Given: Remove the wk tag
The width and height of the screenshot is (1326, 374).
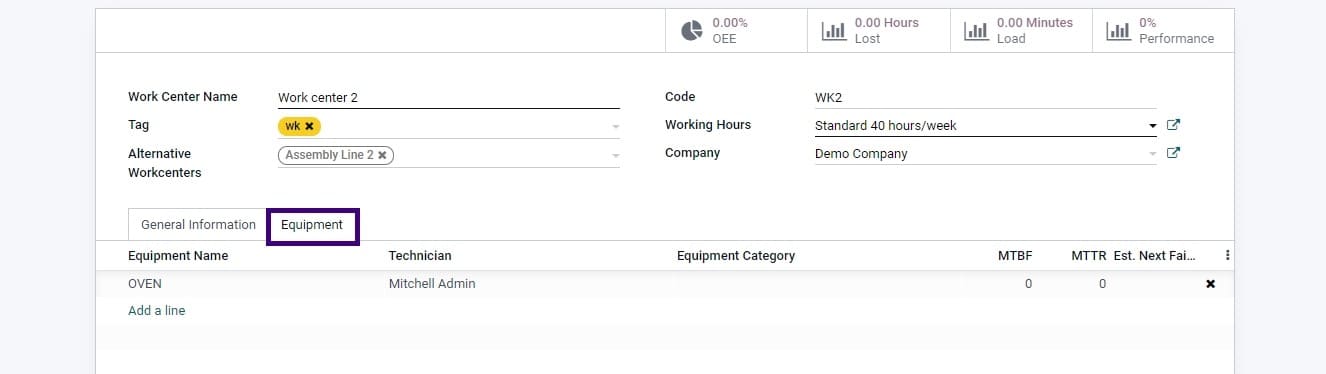Looking at the screenshot, I should coord(310,126).
